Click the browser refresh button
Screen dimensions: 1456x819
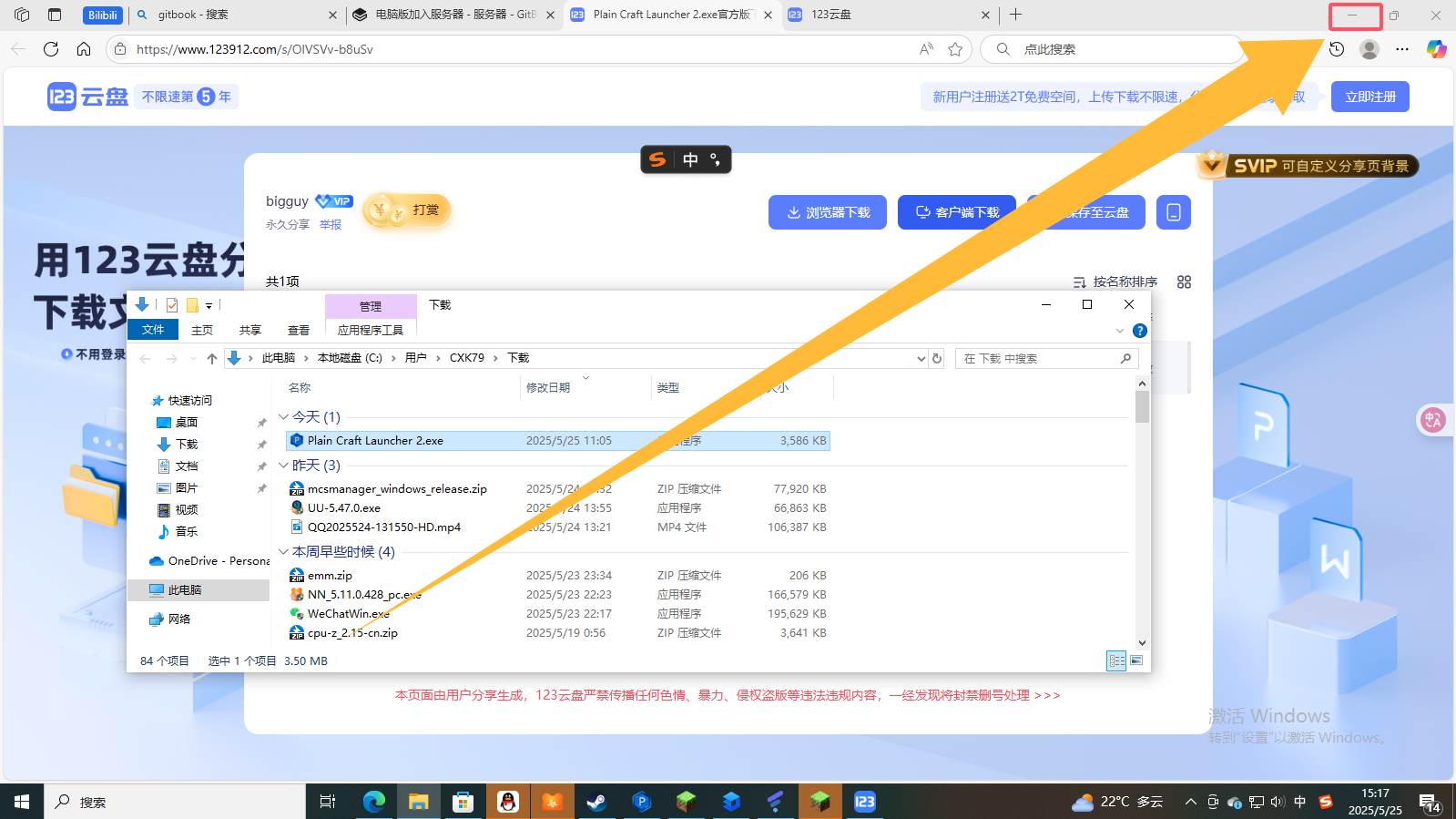(51, 49)
